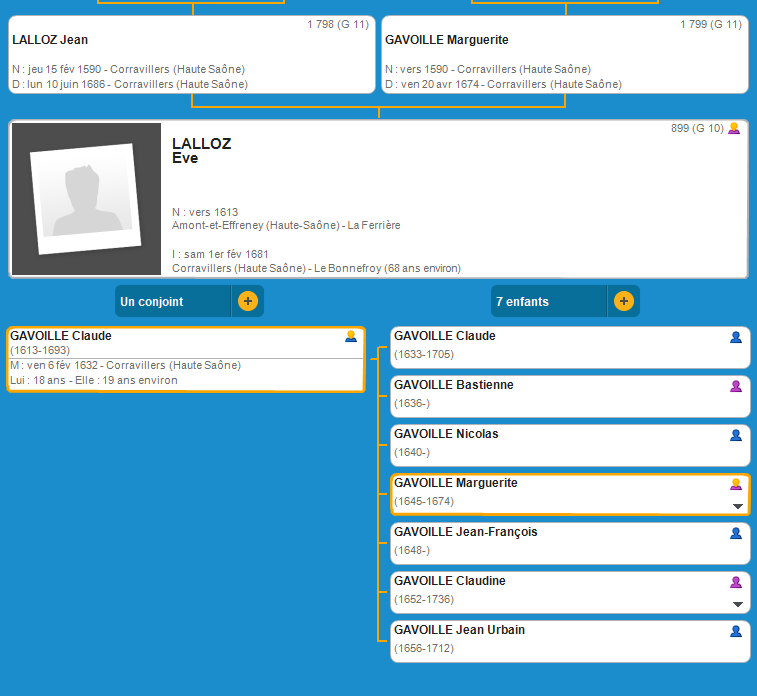Select child GAVOILLE Jean Urbain's name
The width and height of the screenshot is (757, 696).
click(459, 630)
